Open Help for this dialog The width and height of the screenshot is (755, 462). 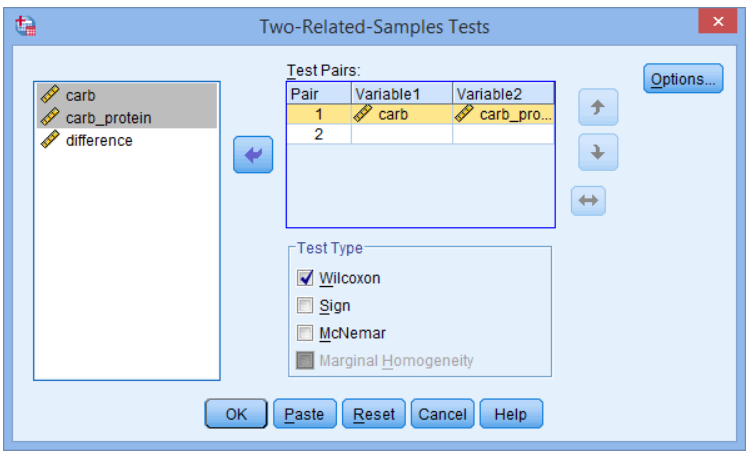point(511,414)
